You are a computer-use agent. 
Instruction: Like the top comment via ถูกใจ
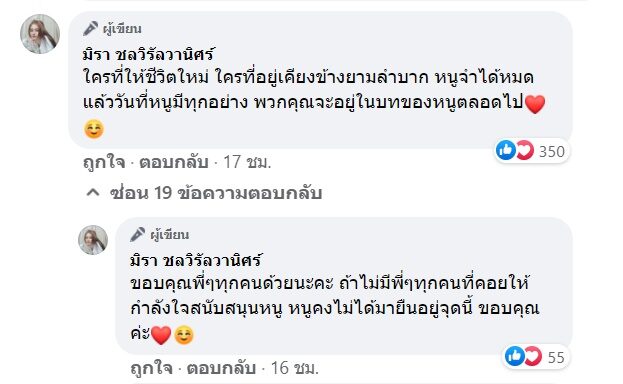pyautogui.click(x=104, y=162)
